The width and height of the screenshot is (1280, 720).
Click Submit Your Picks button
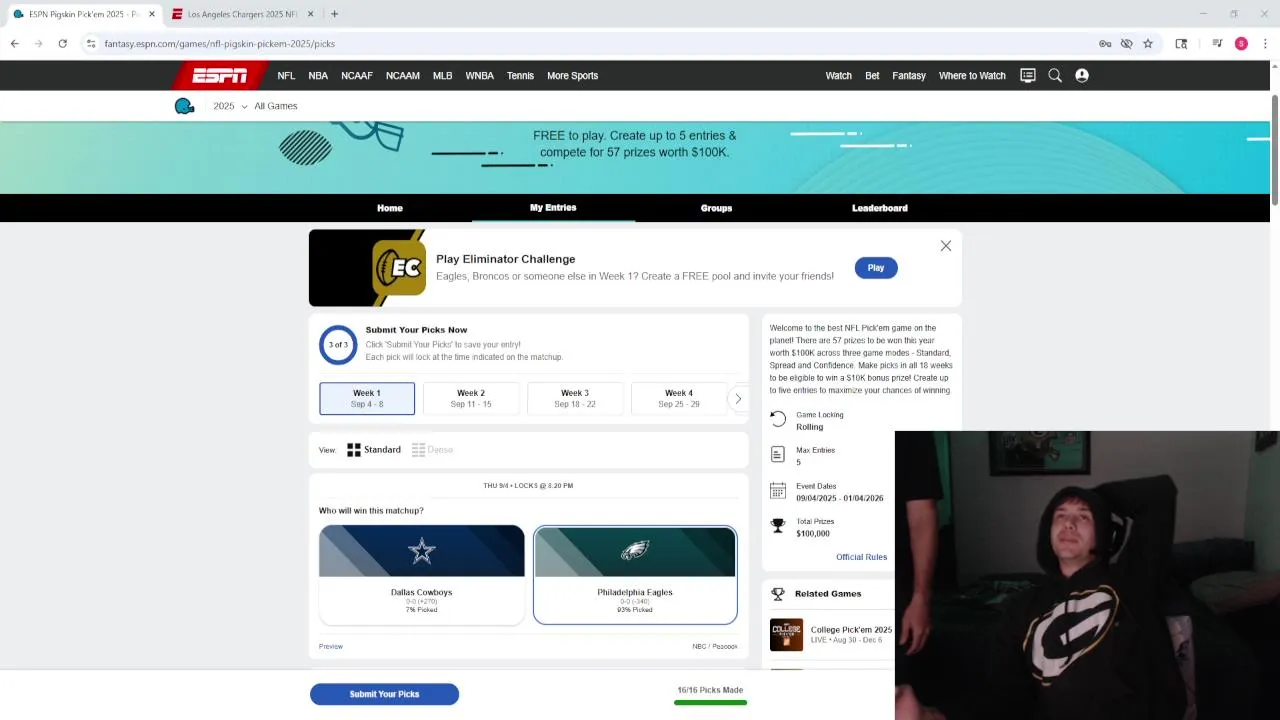(x=384, y=694)
